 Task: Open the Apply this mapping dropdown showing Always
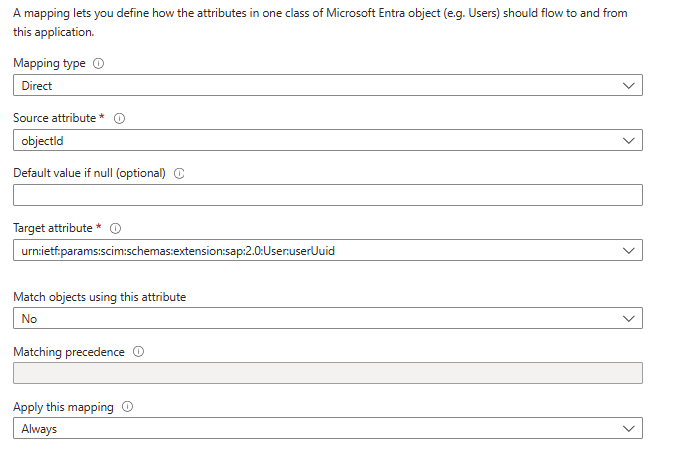click(327, 429)
